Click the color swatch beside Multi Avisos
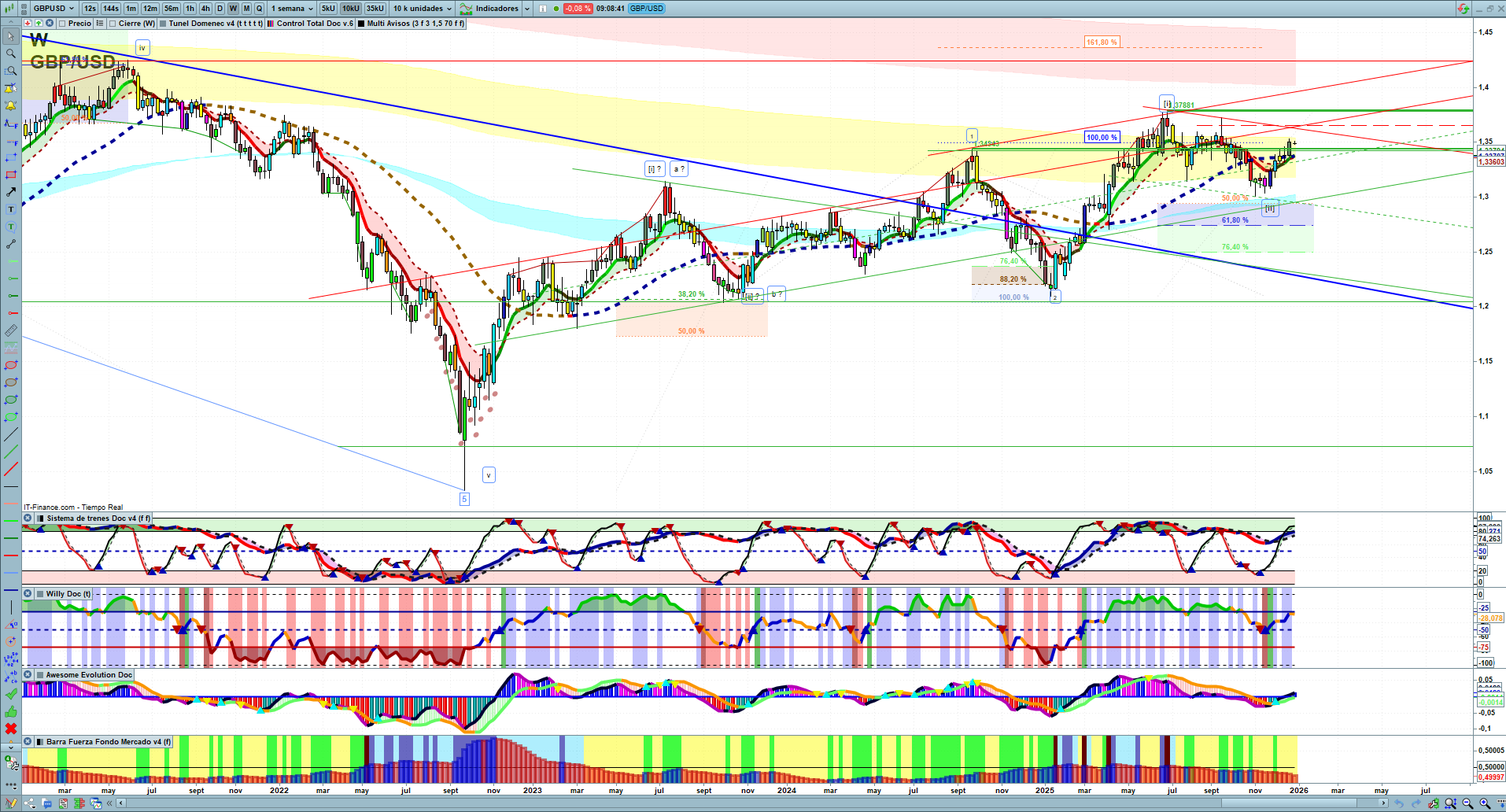The image size is (1506, 812). click(361, 24)
